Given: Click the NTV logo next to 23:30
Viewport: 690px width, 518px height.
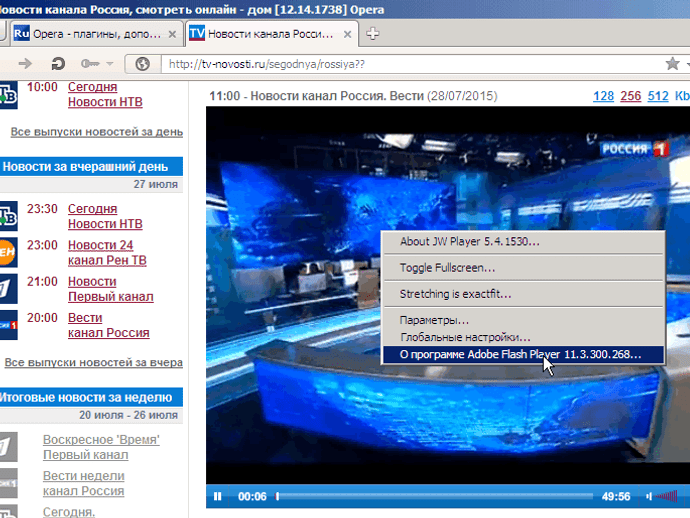Looking at the screenshot, I should tap(8, 216).
